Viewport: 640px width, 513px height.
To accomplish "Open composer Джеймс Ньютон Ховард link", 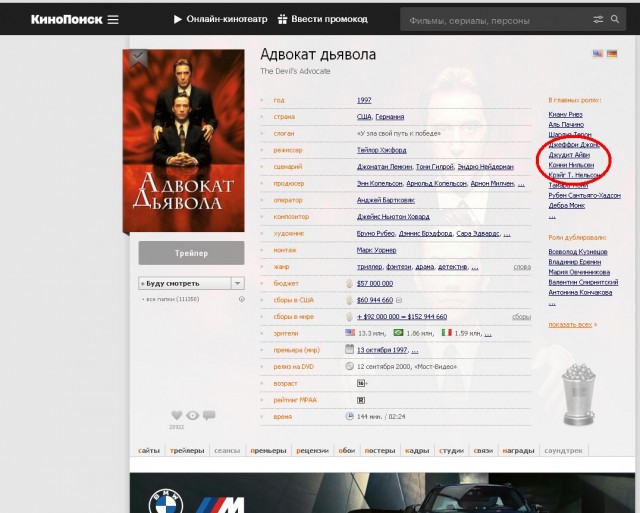I will tap(393, 217).
